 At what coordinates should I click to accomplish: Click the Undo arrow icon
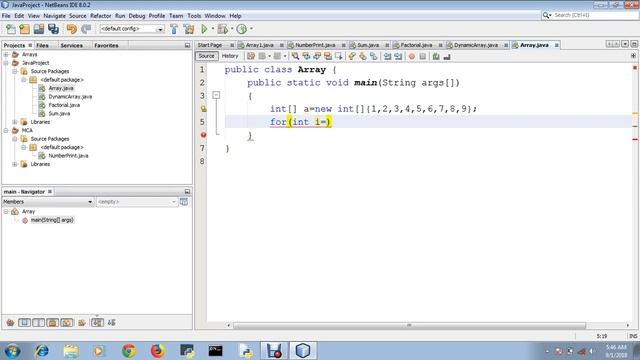(x=71, y=29)
